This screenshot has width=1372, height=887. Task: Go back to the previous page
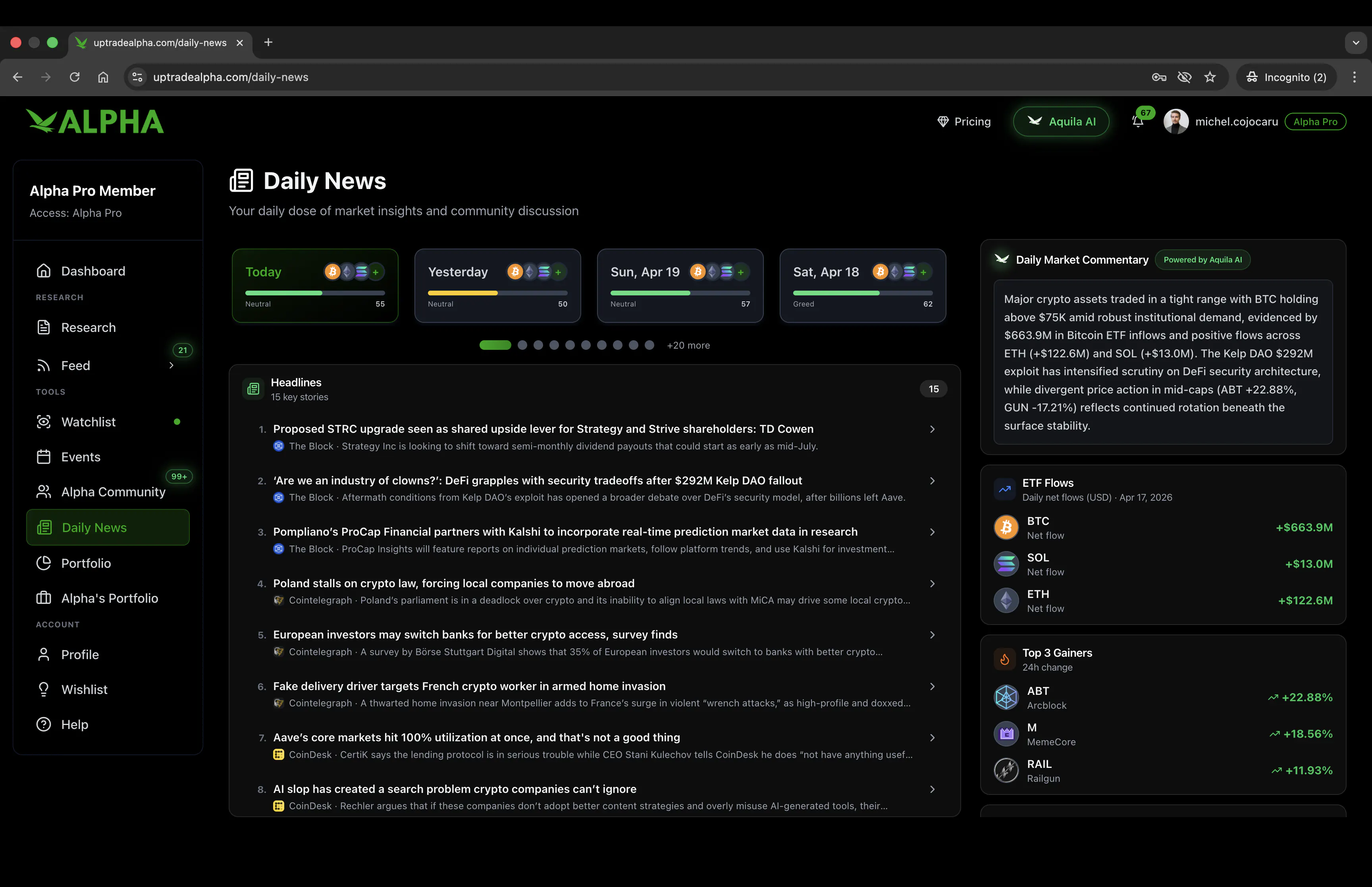tap(18, 77)
